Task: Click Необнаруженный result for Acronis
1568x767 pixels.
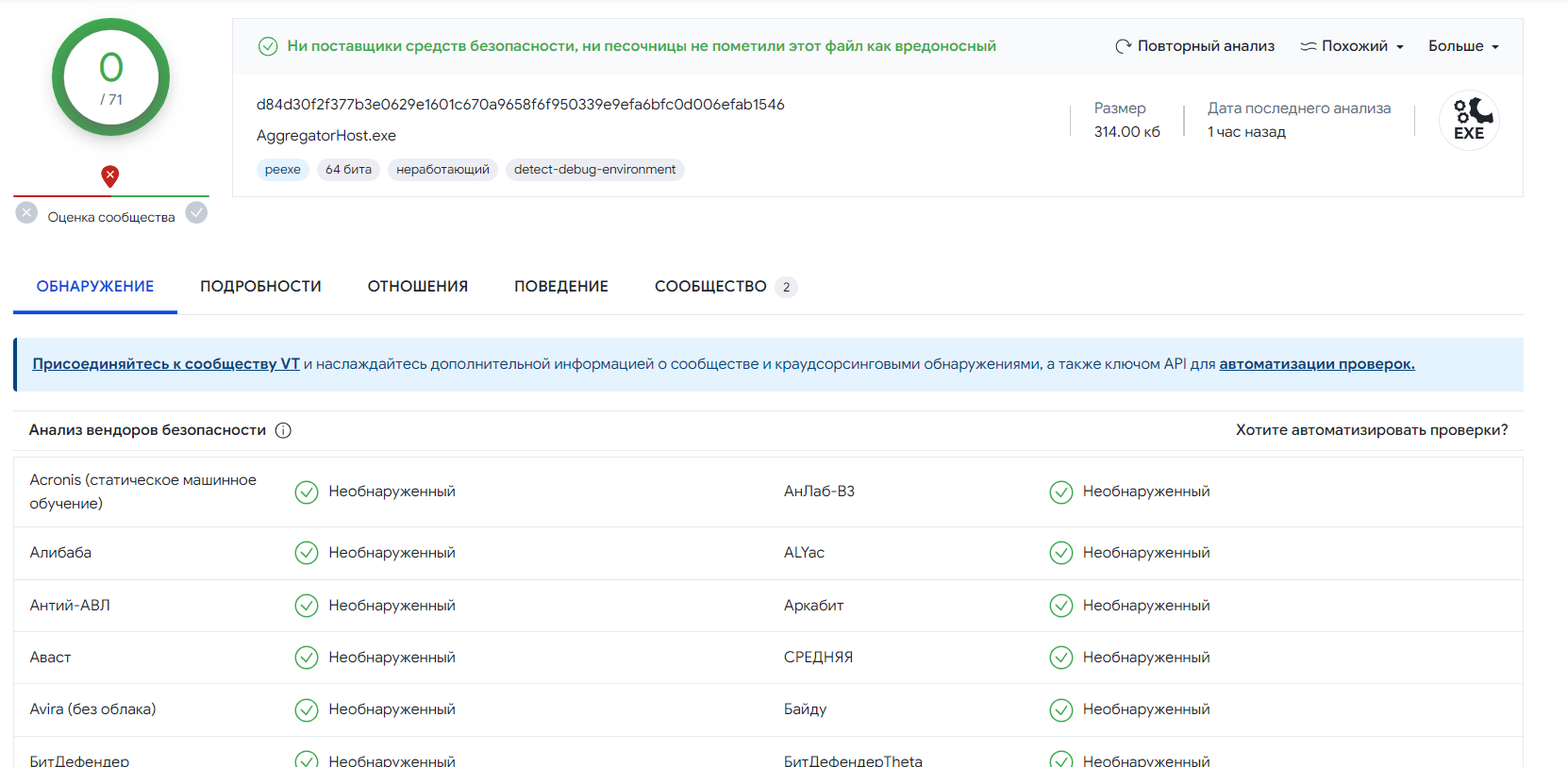Action: (x=392, y=492)
